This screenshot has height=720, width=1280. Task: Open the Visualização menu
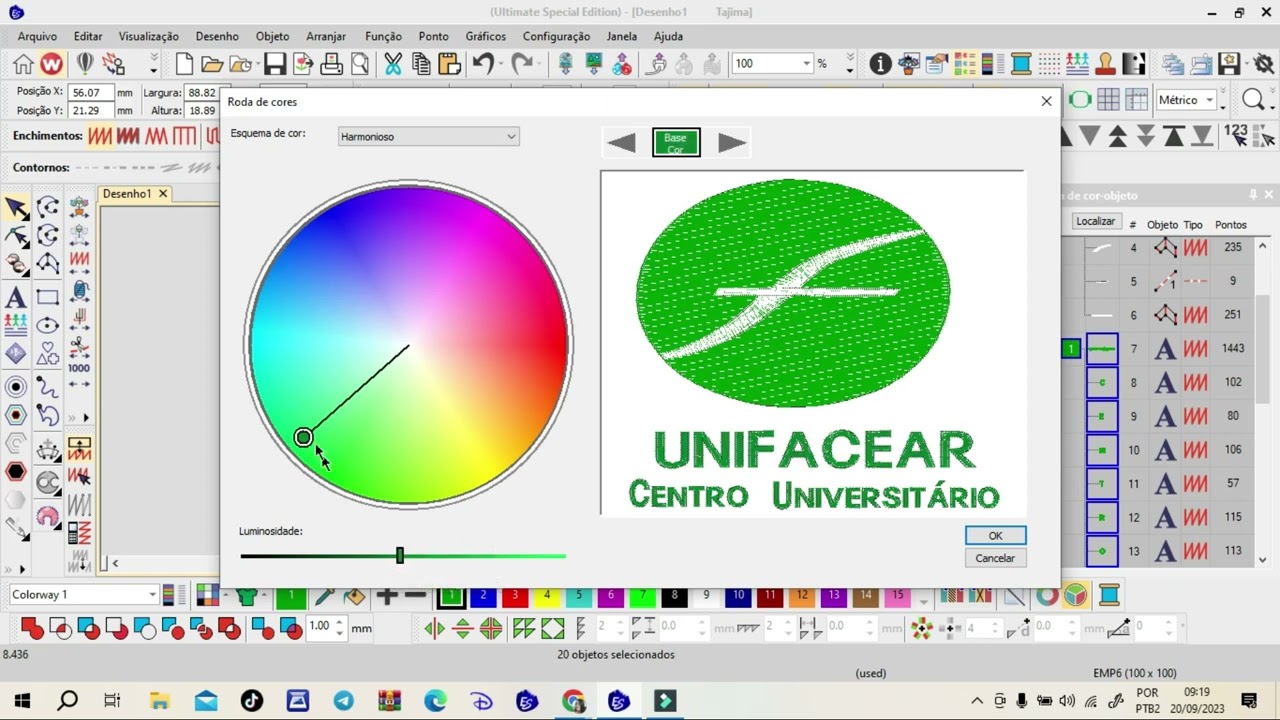pyautogui.click(x=149, y=36)
